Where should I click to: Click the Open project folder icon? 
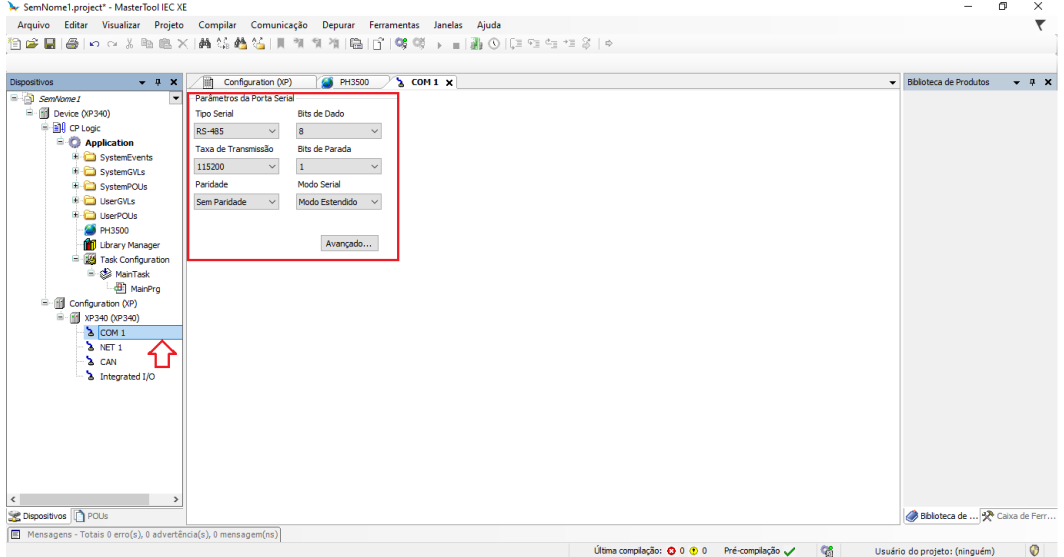pos(31,44)
